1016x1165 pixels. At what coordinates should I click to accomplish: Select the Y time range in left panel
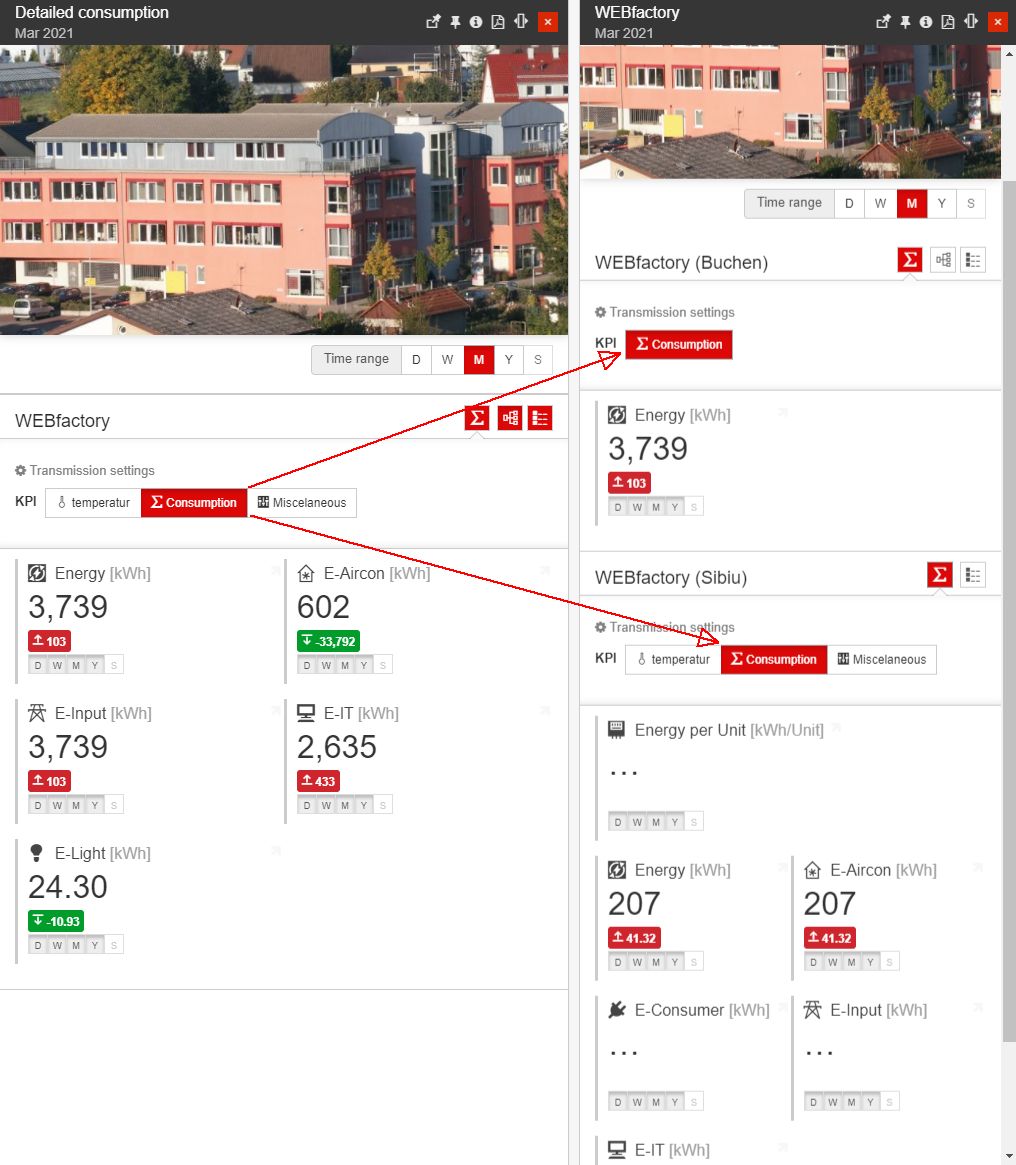(508, 360)
